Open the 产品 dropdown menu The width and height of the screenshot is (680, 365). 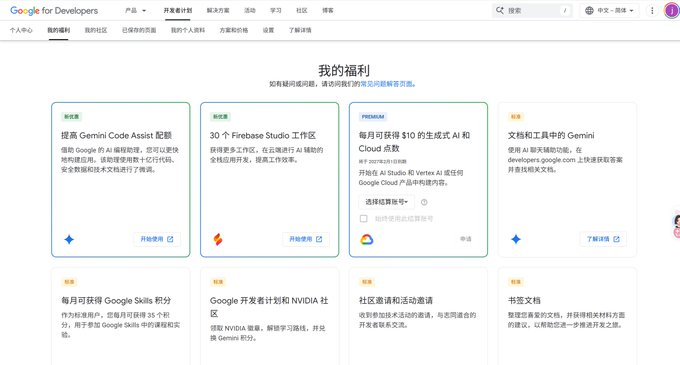click(x=136, y=10)
